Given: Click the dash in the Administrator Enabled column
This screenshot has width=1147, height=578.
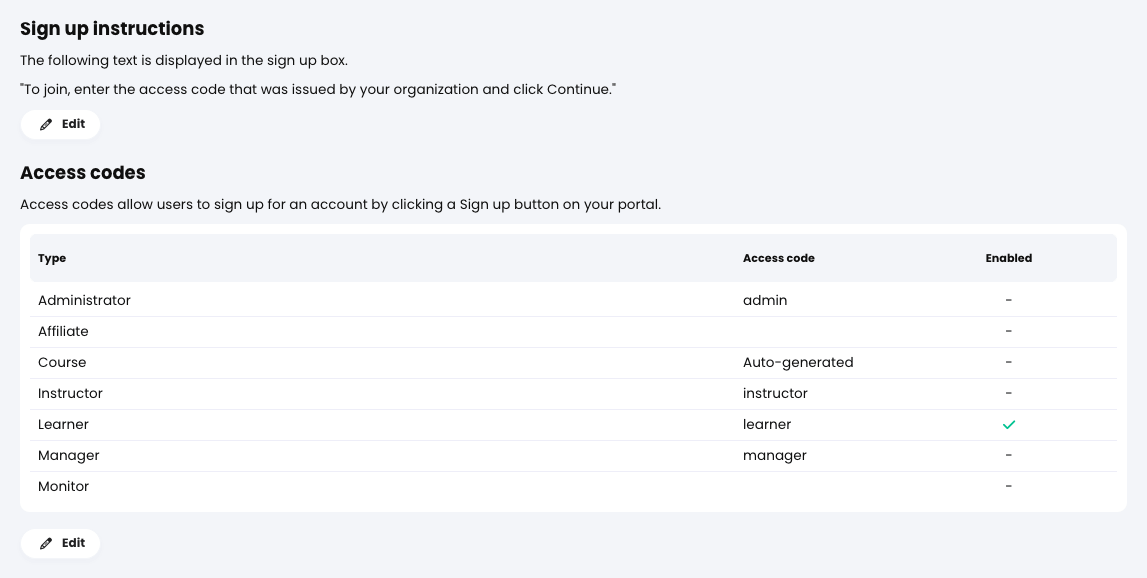Looking at the screenshot, I should (1008, 300).
